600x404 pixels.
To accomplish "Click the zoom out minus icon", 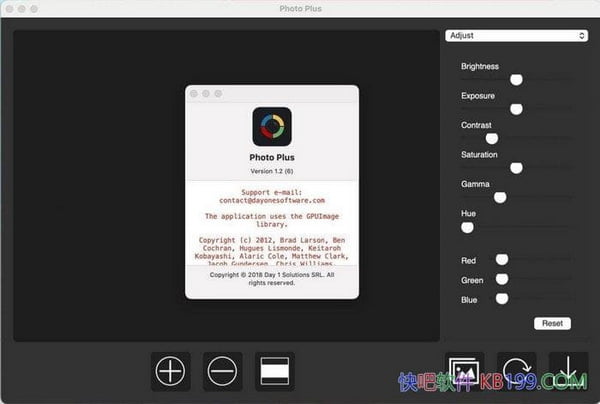I will [223, 371].
